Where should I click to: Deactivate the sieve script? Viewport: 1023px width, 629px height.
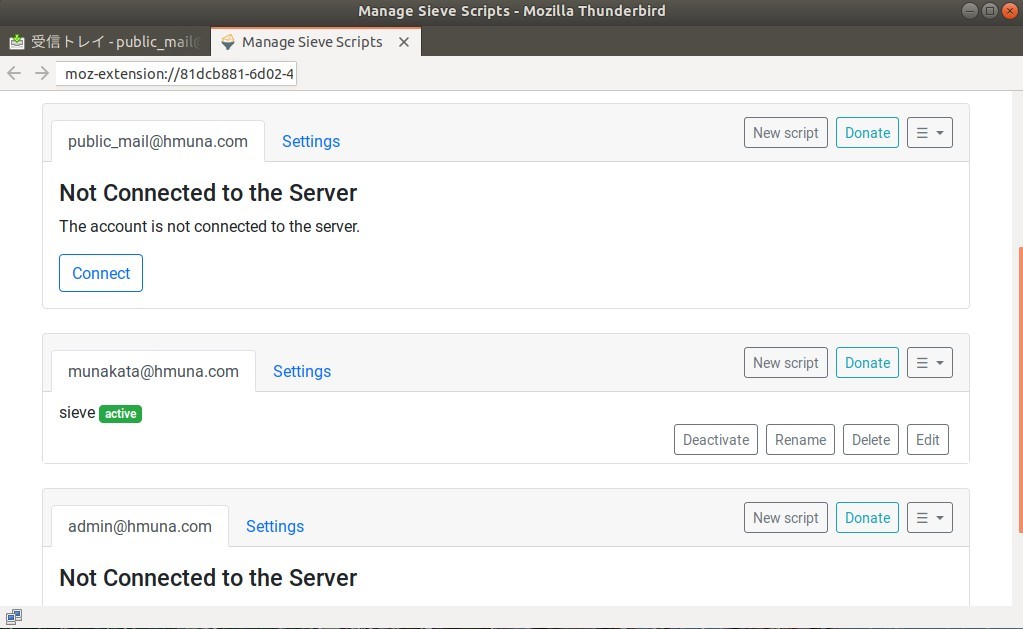[x=715, y=440]
